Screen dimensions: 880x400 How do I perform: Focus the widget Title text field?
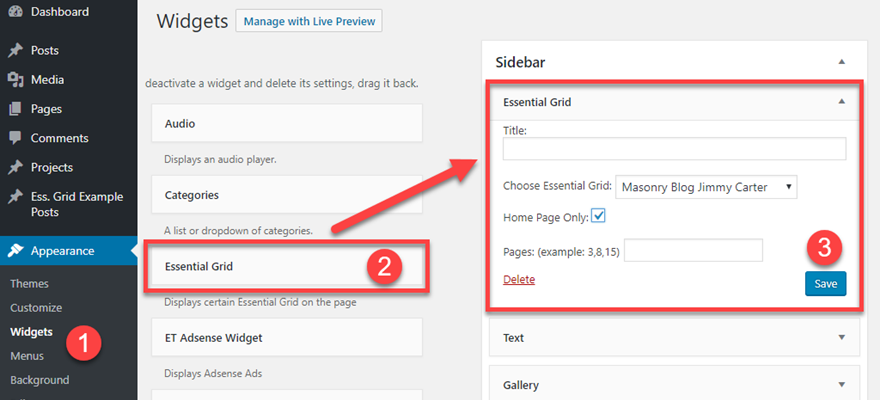click(674, 149)
